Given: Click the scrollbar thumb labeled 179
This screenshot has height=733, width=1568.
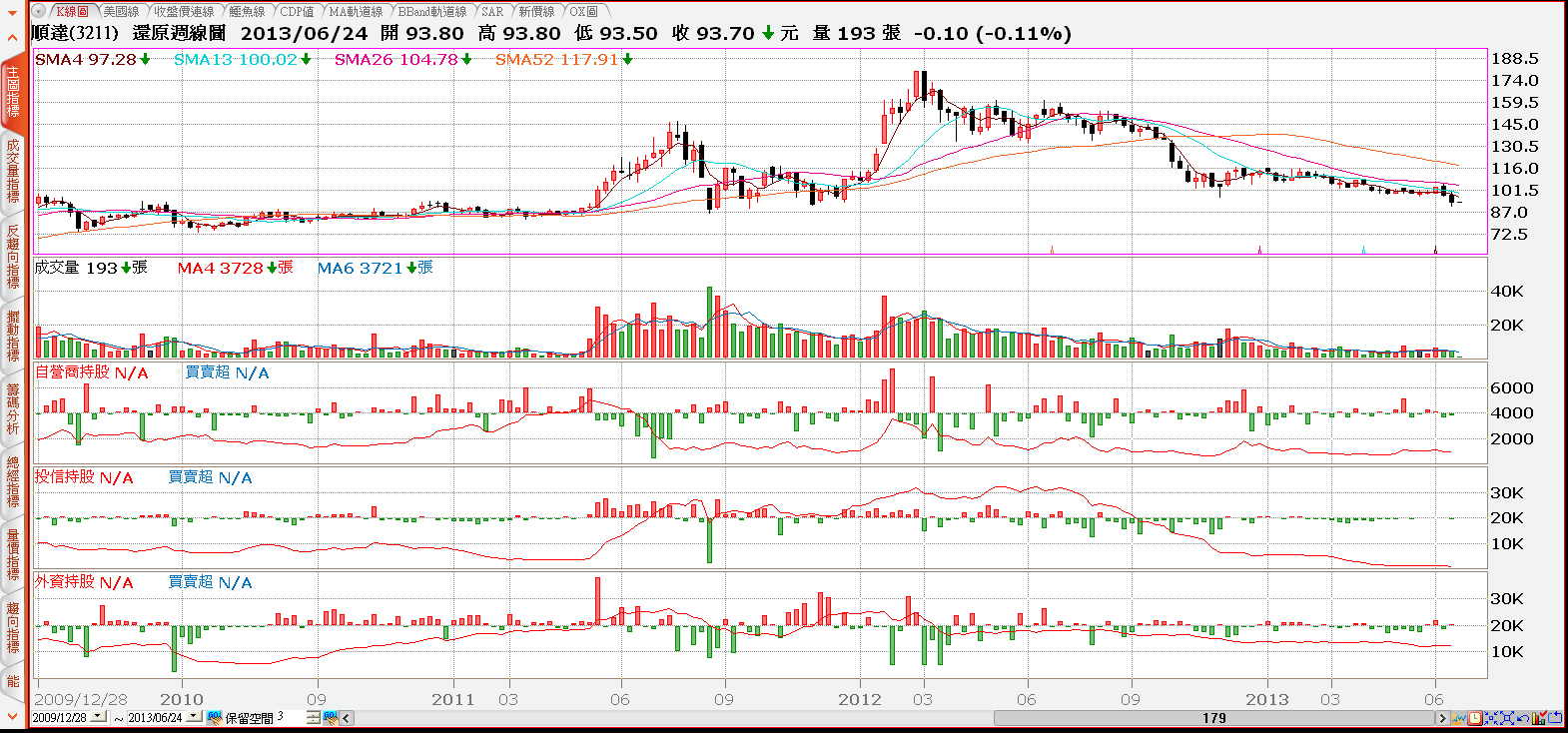Looking at the screenshot, I should pyautogui.click(x=1214, y=718).
